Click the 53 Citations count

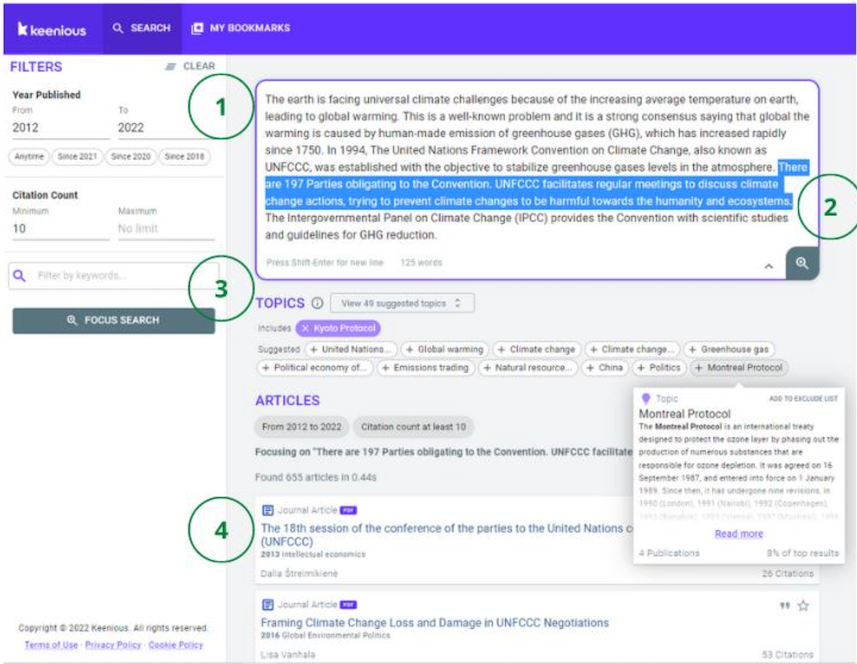788,655
